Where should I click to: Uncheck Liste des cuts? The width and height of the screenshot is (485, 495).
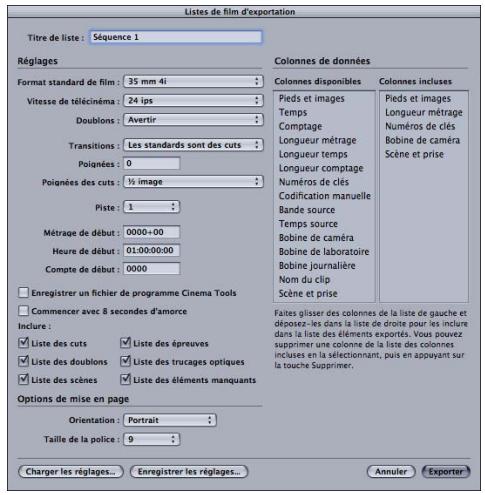23,343
